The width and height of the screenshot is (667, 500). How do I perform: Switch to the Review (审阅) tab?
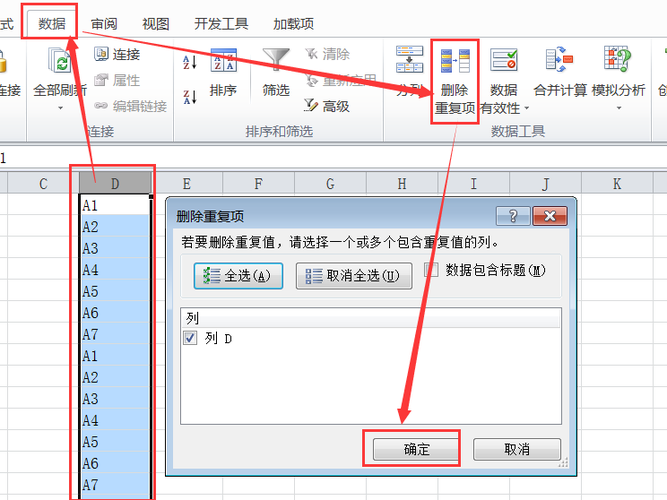click(104, 24)
